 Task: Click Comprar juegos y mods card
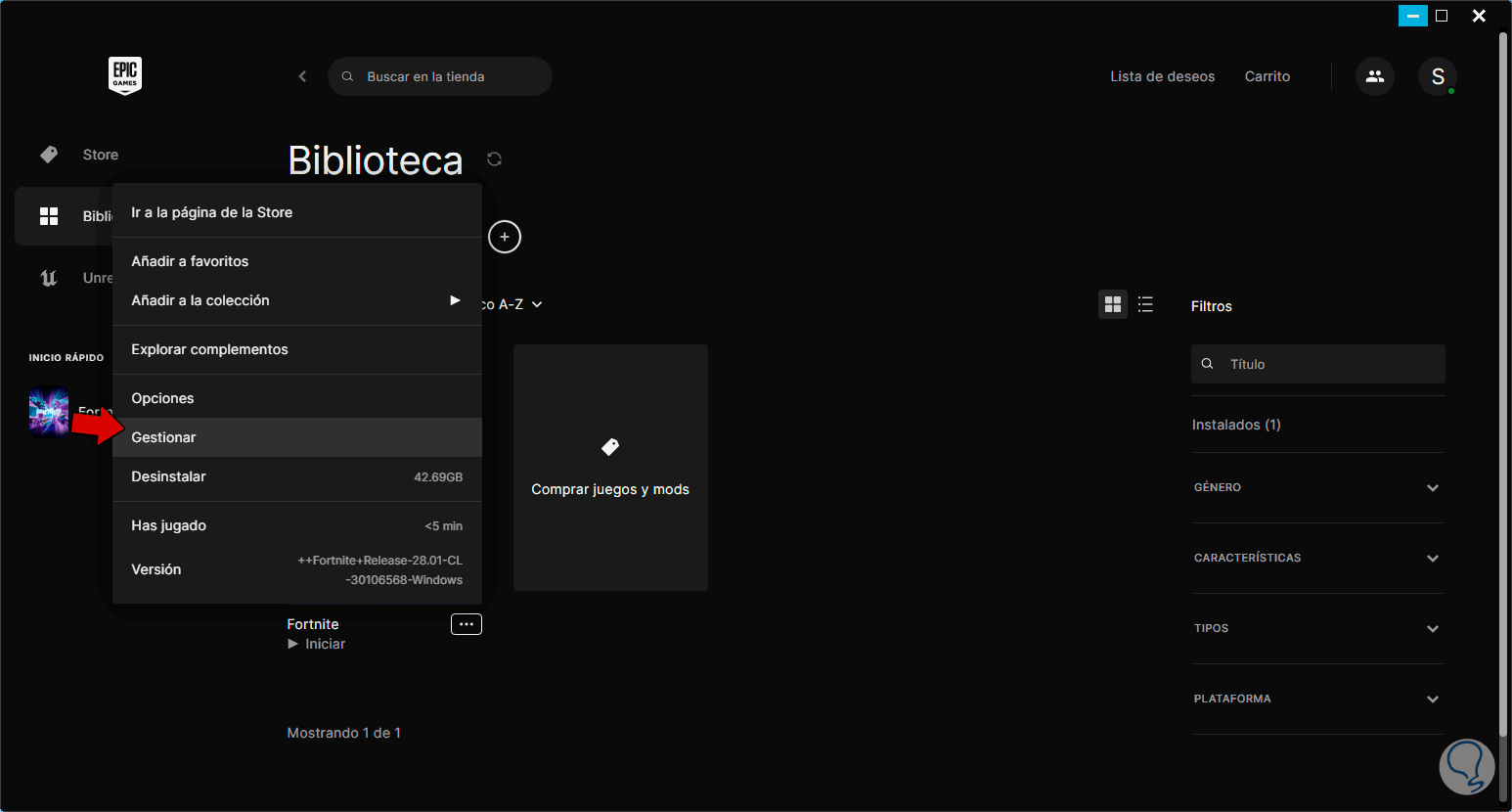610,468
